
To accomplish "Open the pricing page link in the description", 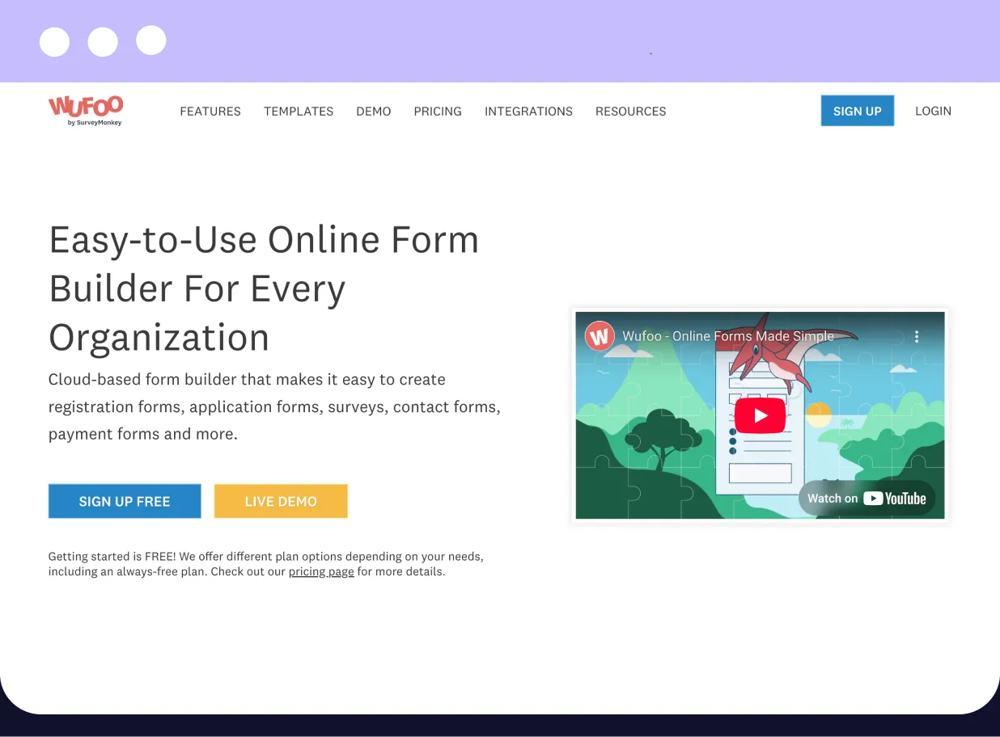I will pyautogui.click(x=321, y=571).
